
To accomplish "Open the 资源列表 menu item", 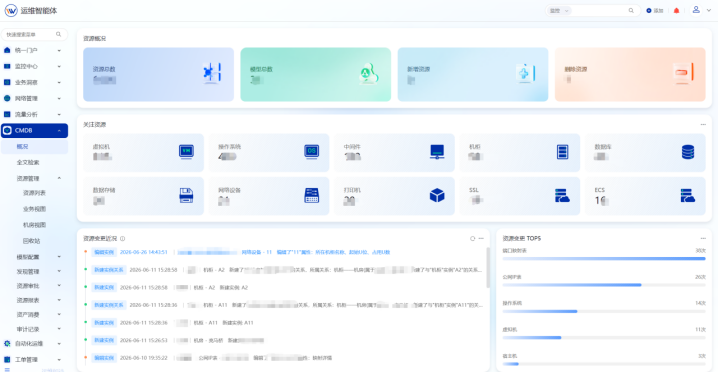I will tap(34, 193).
